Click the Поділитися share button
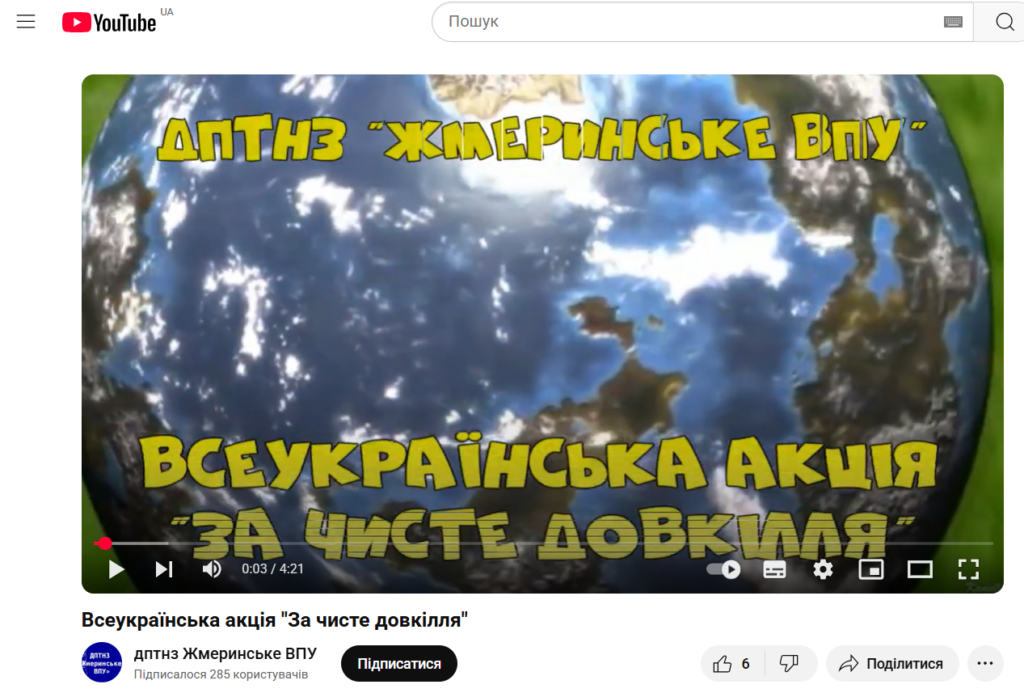Viewport: 1024px width, 693px height. (x=893, y=664)
